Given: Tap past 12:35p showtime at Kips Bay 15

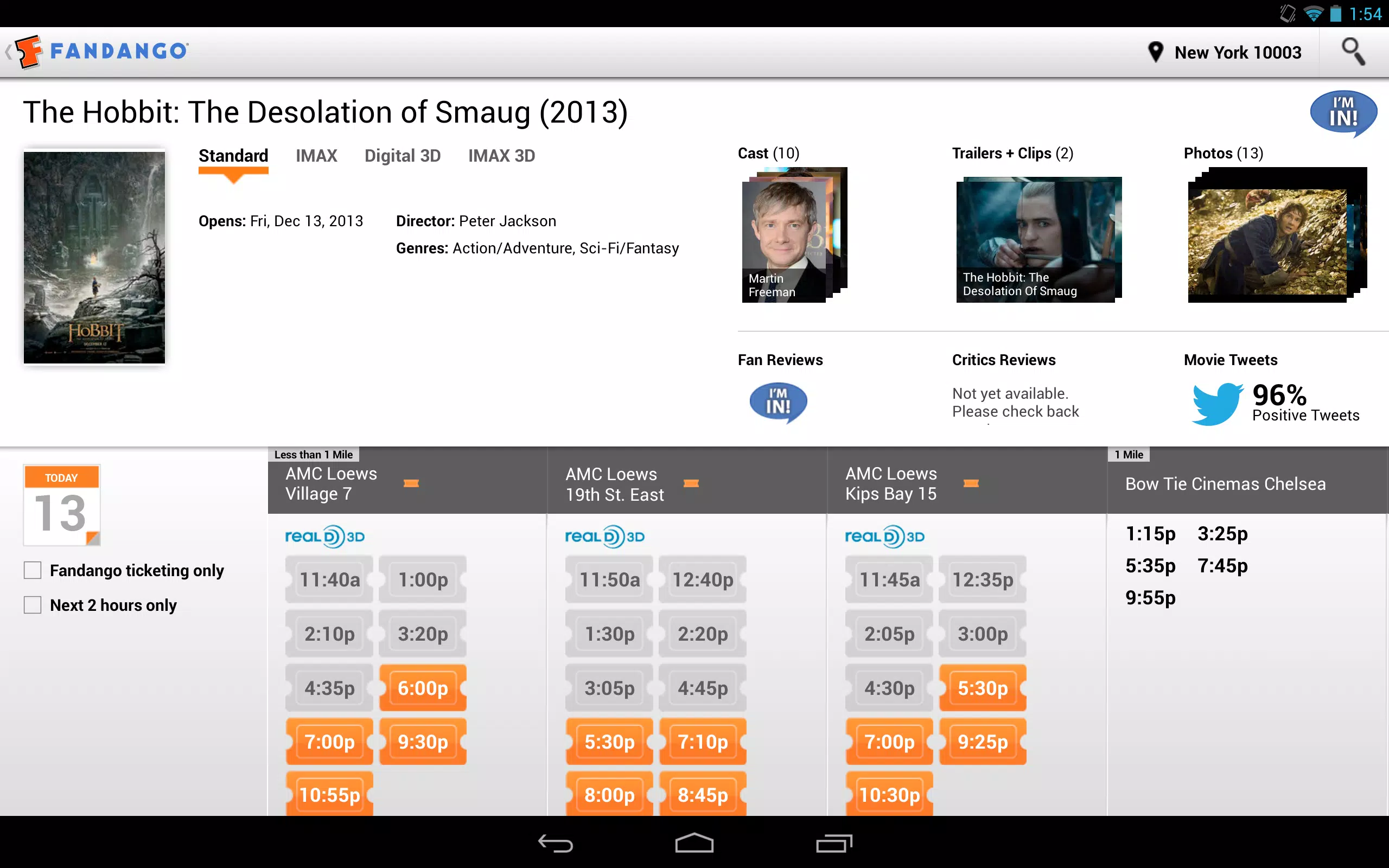Looking at the screenshot, I should point(983,579).
